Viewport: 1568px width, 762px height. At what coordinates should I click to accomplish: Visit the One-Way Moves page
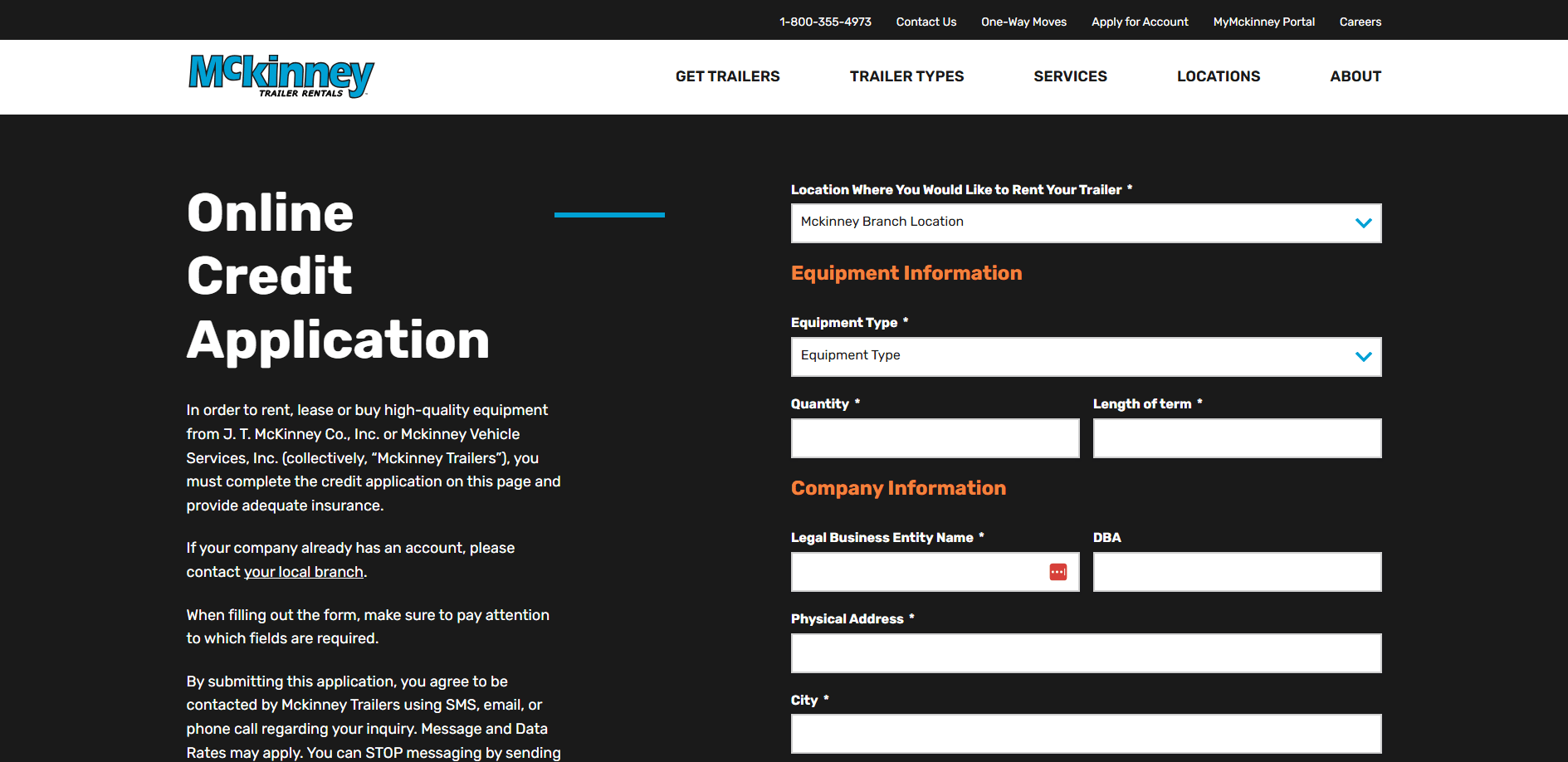(x=1023, y=22)
